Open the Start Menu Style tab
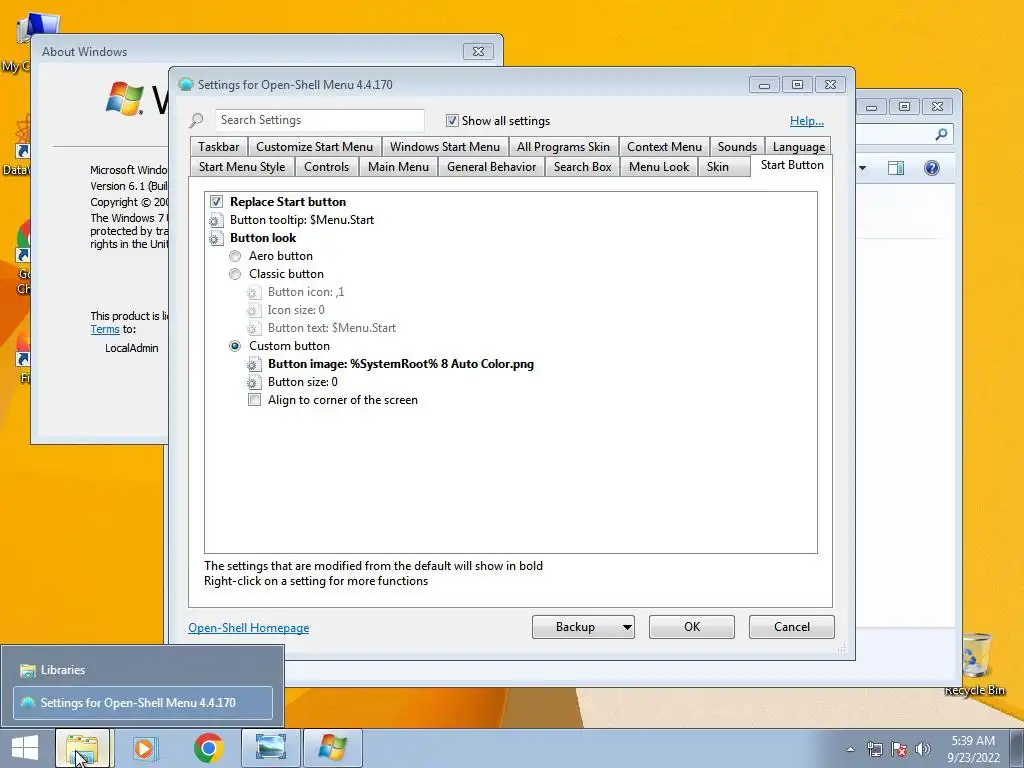 click(242, 167)
